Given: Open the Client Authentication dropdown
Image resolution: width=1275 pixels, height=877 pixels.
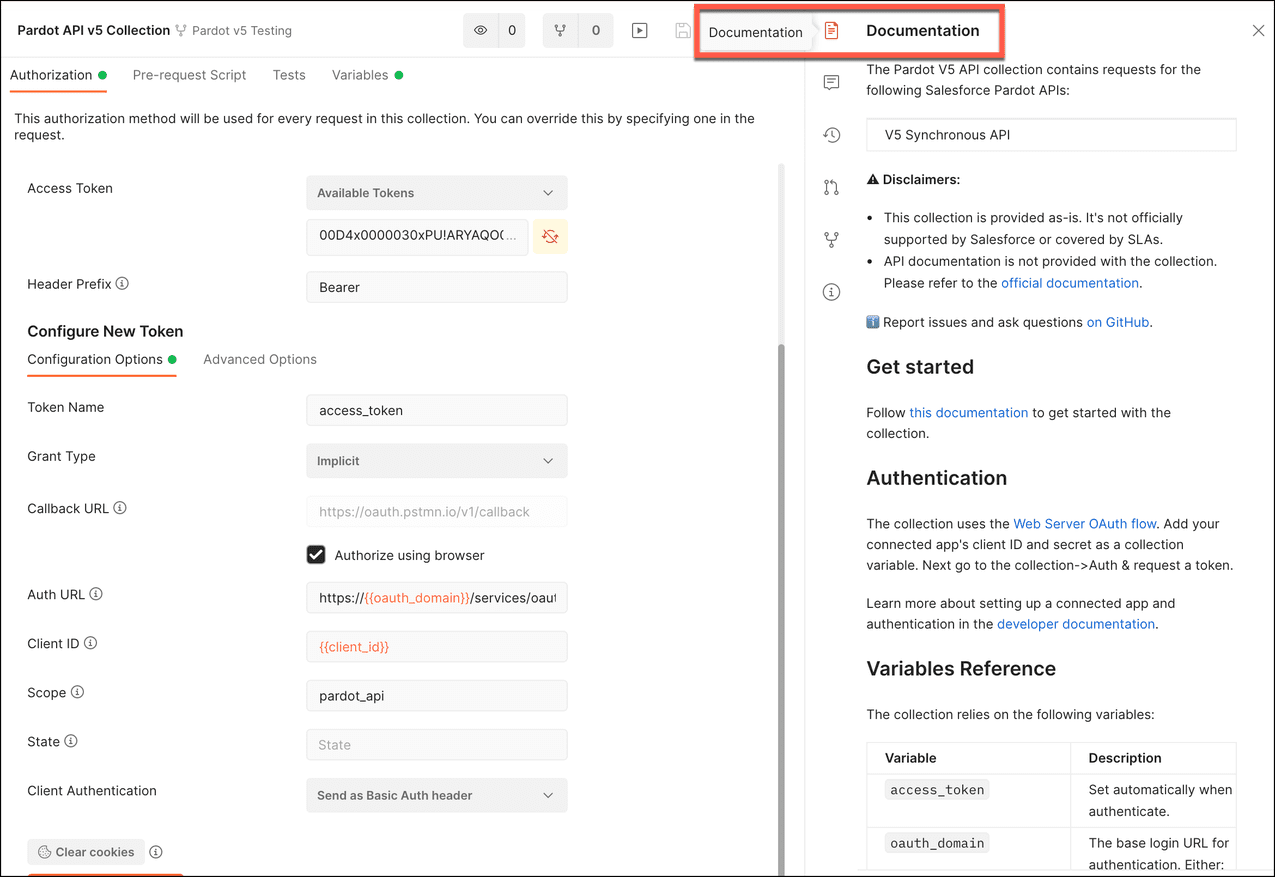Looking at the screenshot, I should point(436,796).
